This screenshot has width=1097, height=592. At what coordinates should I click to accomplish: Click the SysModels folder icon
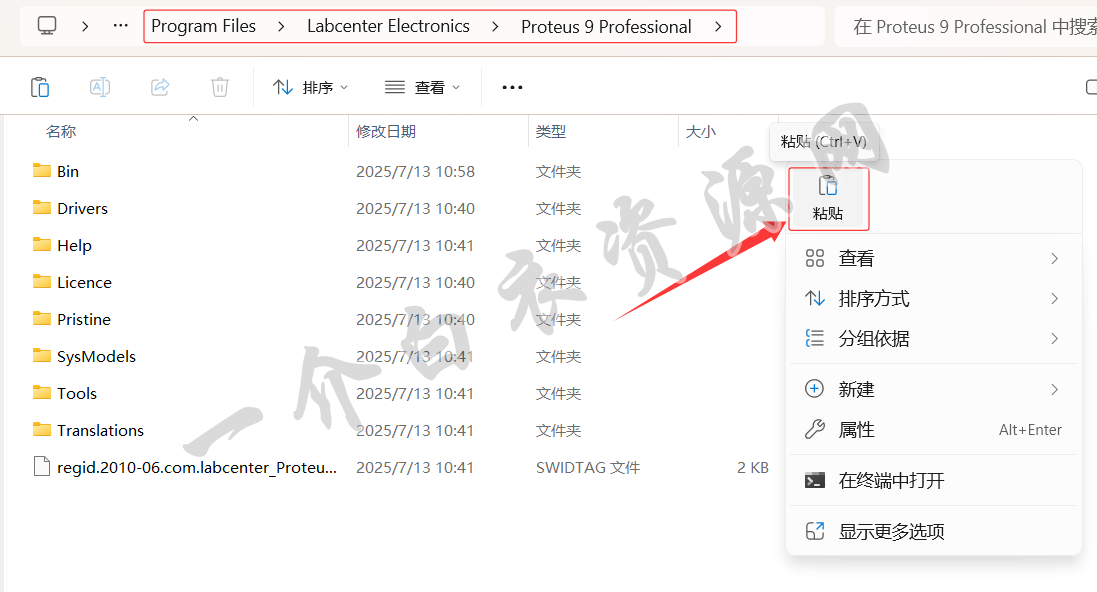[42, 355]
